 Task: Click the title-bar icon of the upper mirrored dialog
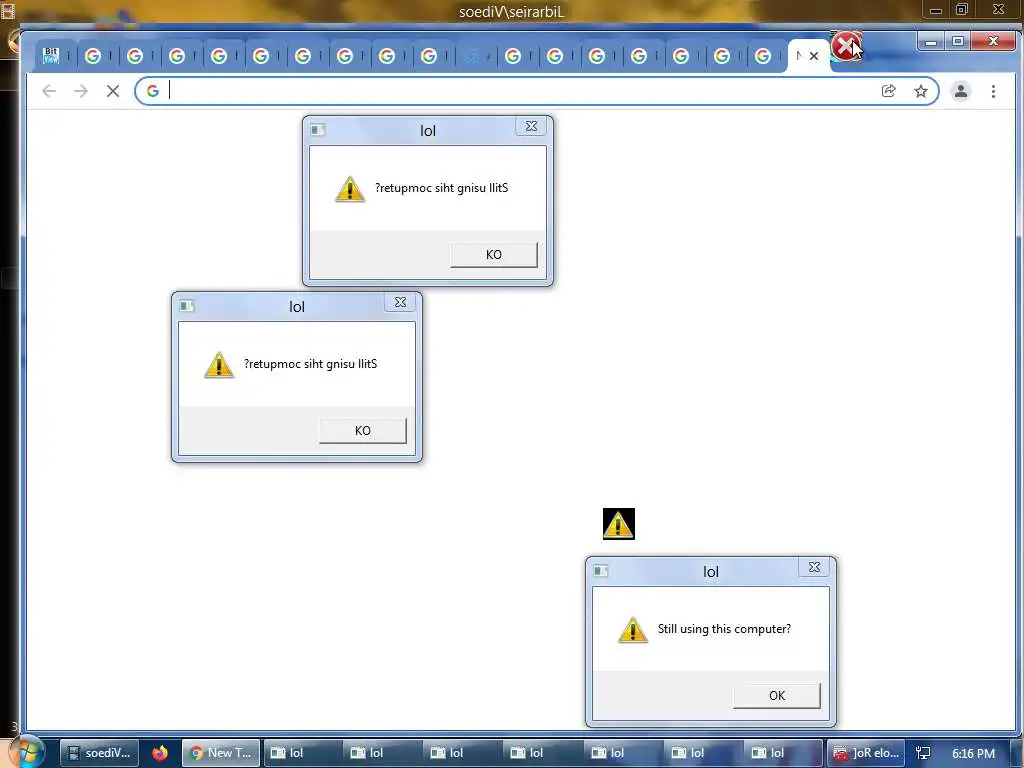click(x=318, y=130)
